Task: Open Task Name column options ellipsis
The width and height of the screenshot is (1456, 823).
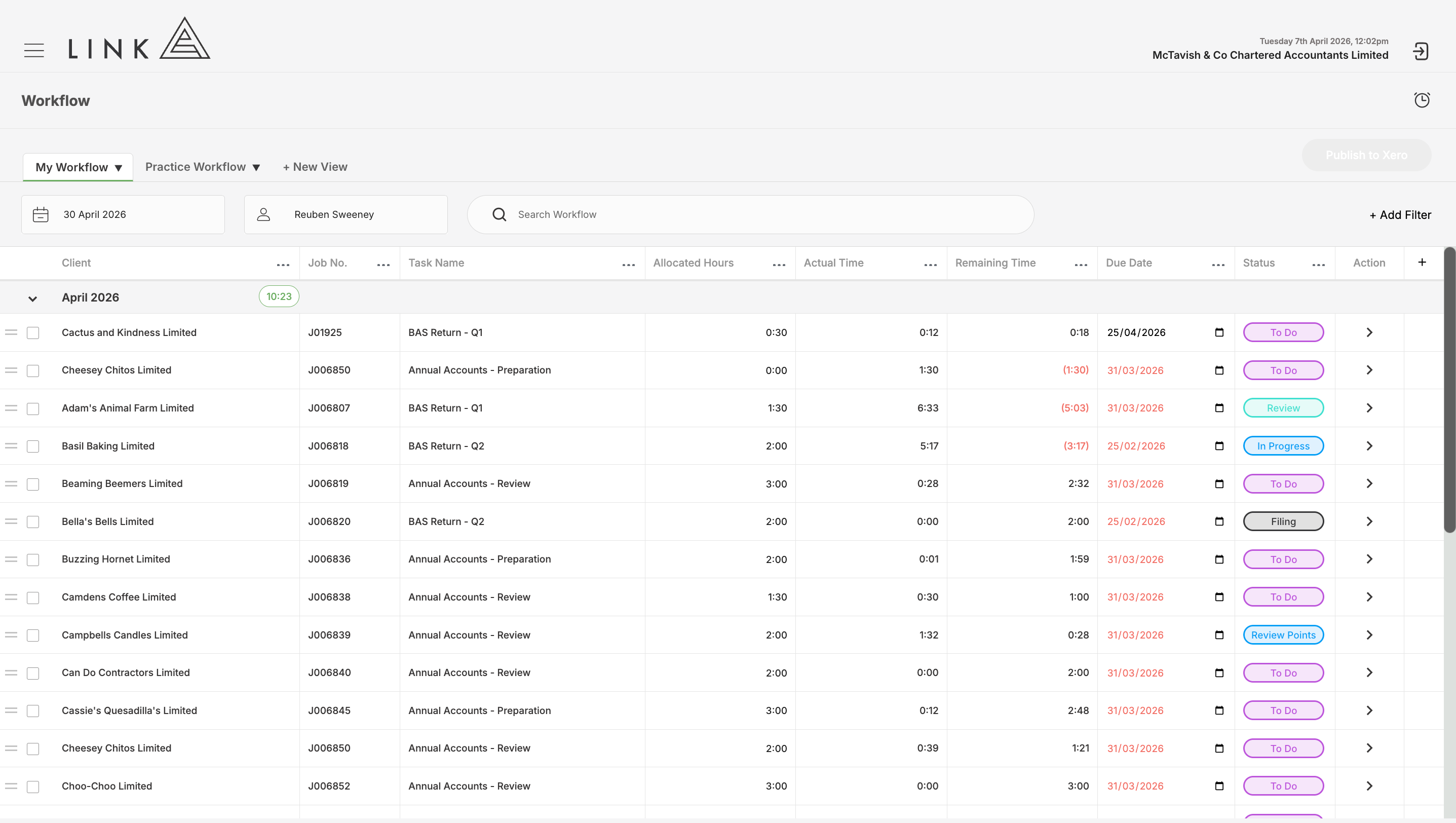Action: click(629, 265)
